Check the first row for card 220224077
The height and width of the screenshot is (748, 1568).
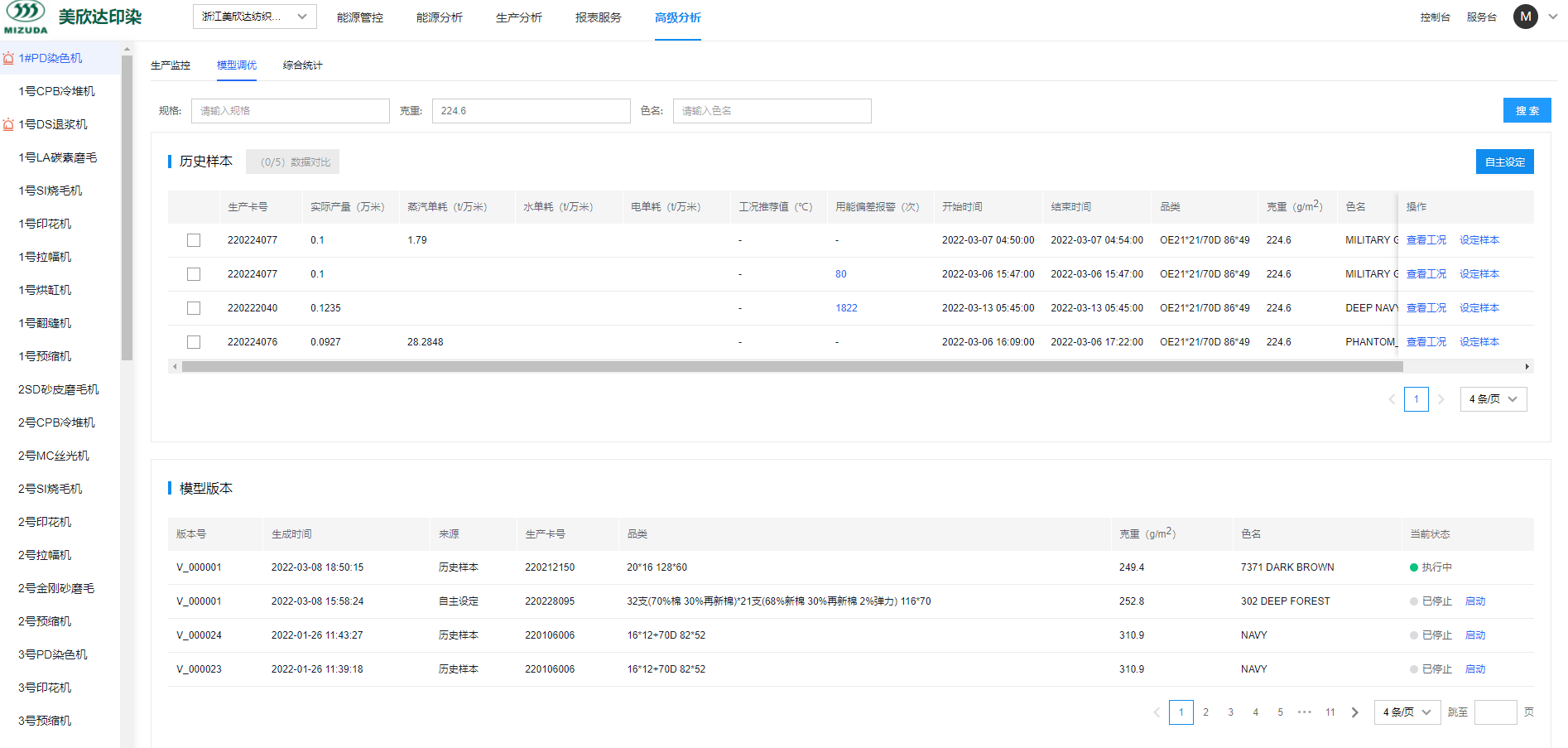tap(194, 240)
